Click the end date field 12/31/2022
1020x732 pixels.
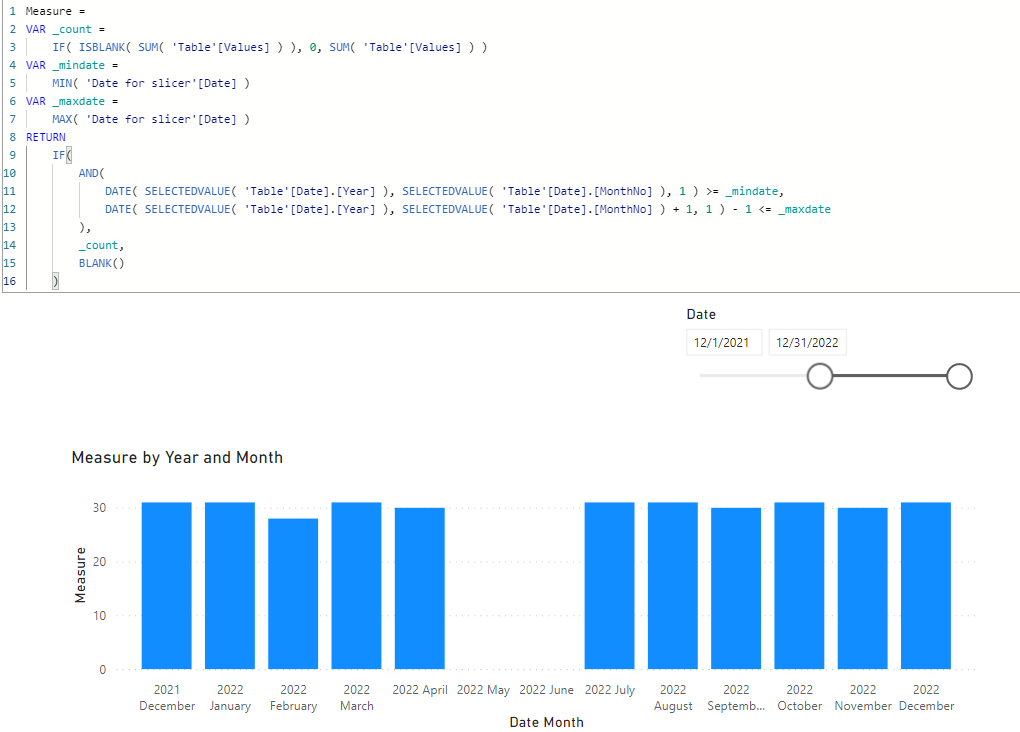coord(807,342)
